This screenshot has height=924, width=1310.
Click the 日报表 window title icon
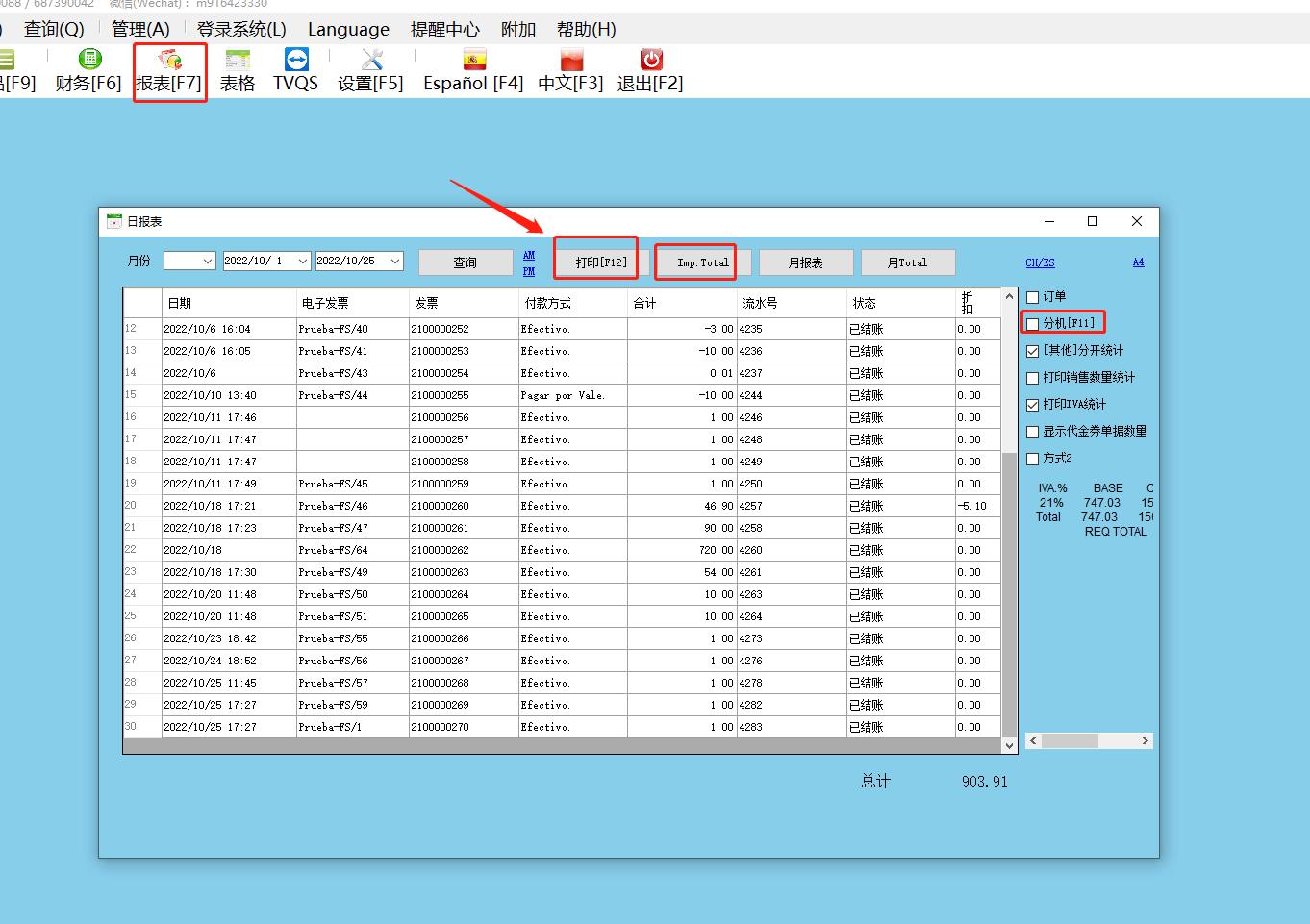[114, 221]
